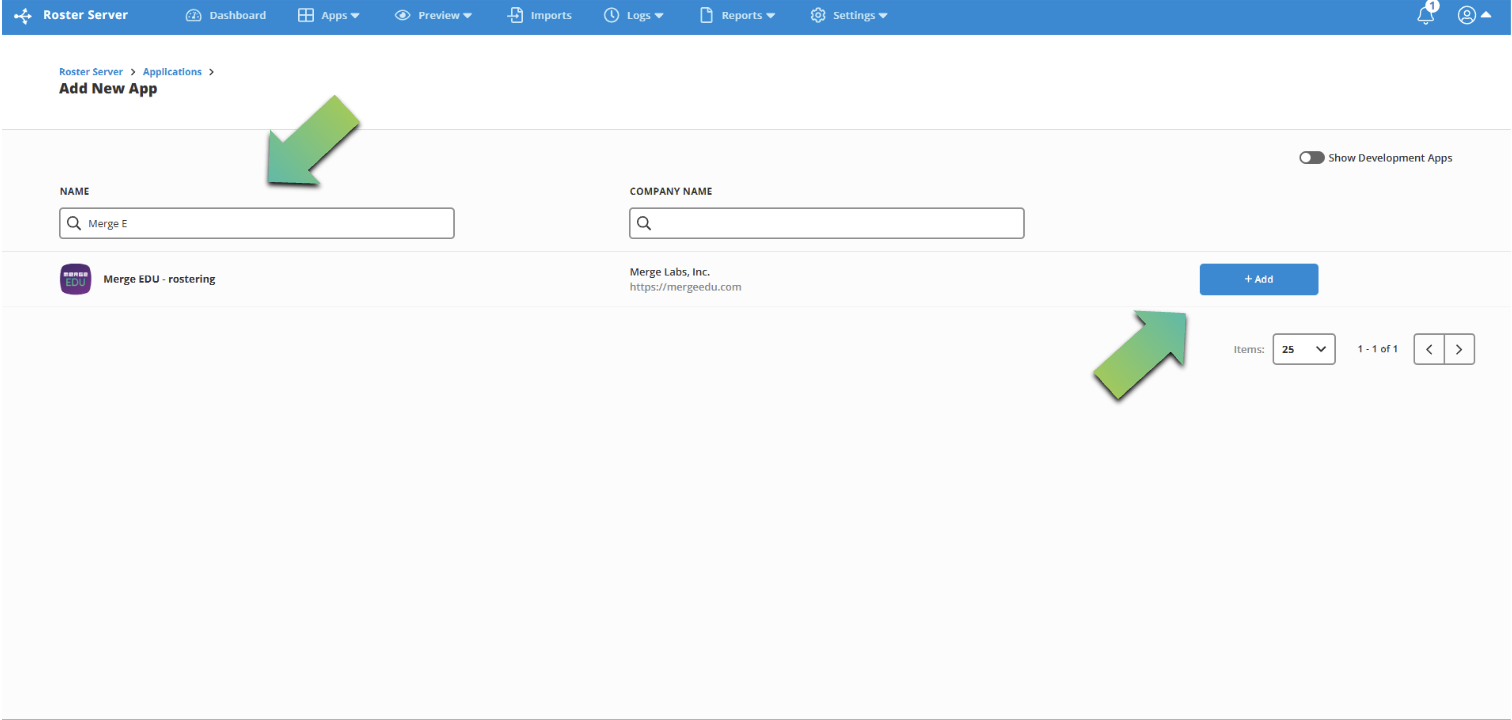Open the user account profile icon
This screenshot has height=720, width=1512.
[x=1467, y=16]
